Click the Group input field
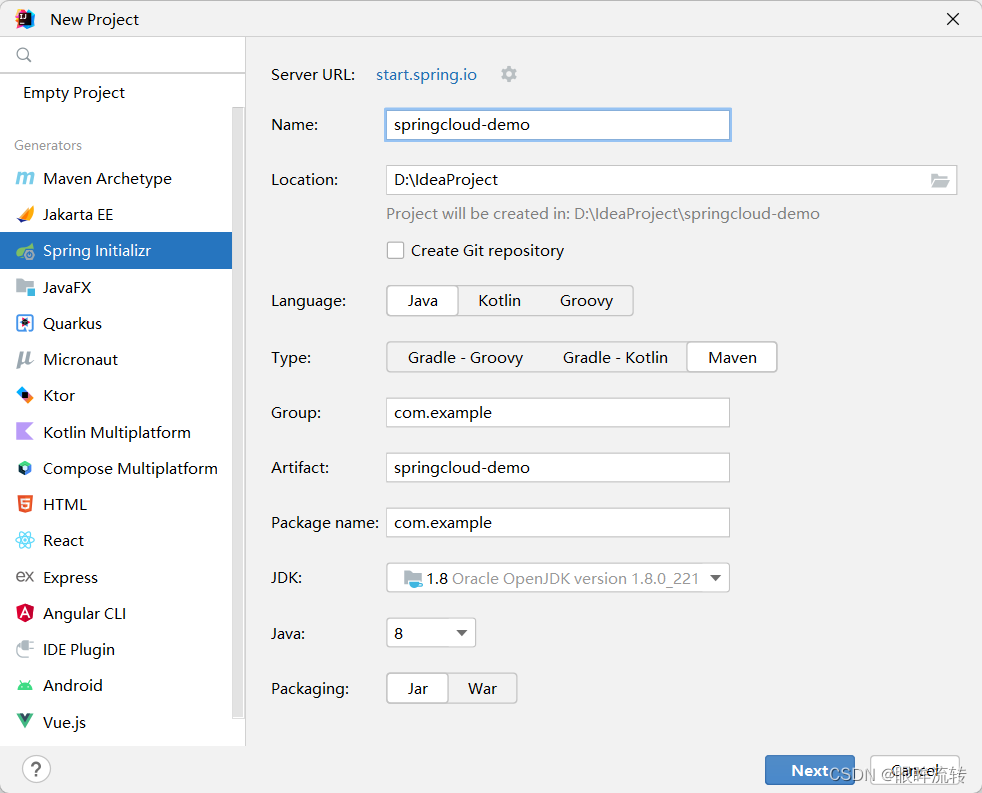The image size is (982, 793). point(558,413)
